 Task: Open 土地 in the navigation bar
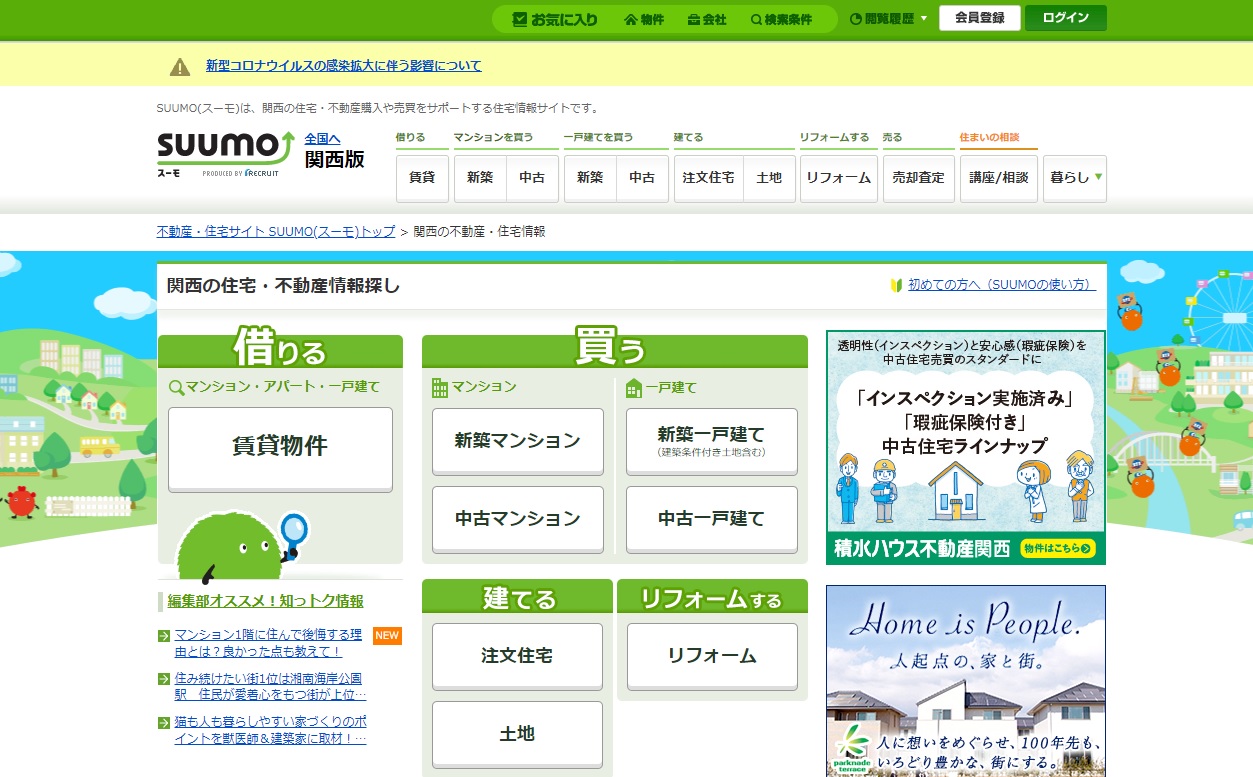(769, 178)
